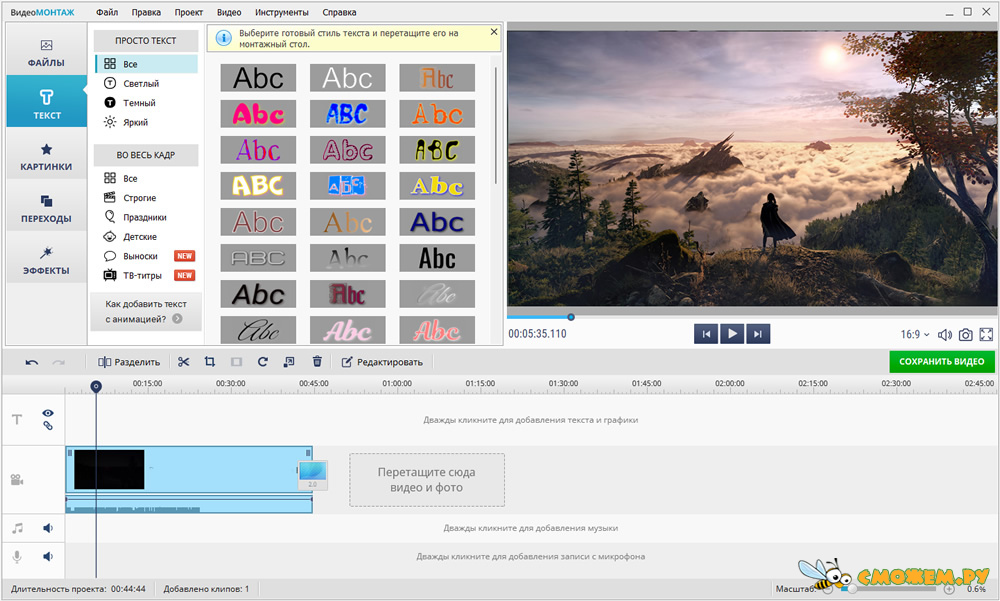Viewport: 1000px width, 601px height.
Task: Click the redo arrow in toolbar
Action: pos(59,362)
